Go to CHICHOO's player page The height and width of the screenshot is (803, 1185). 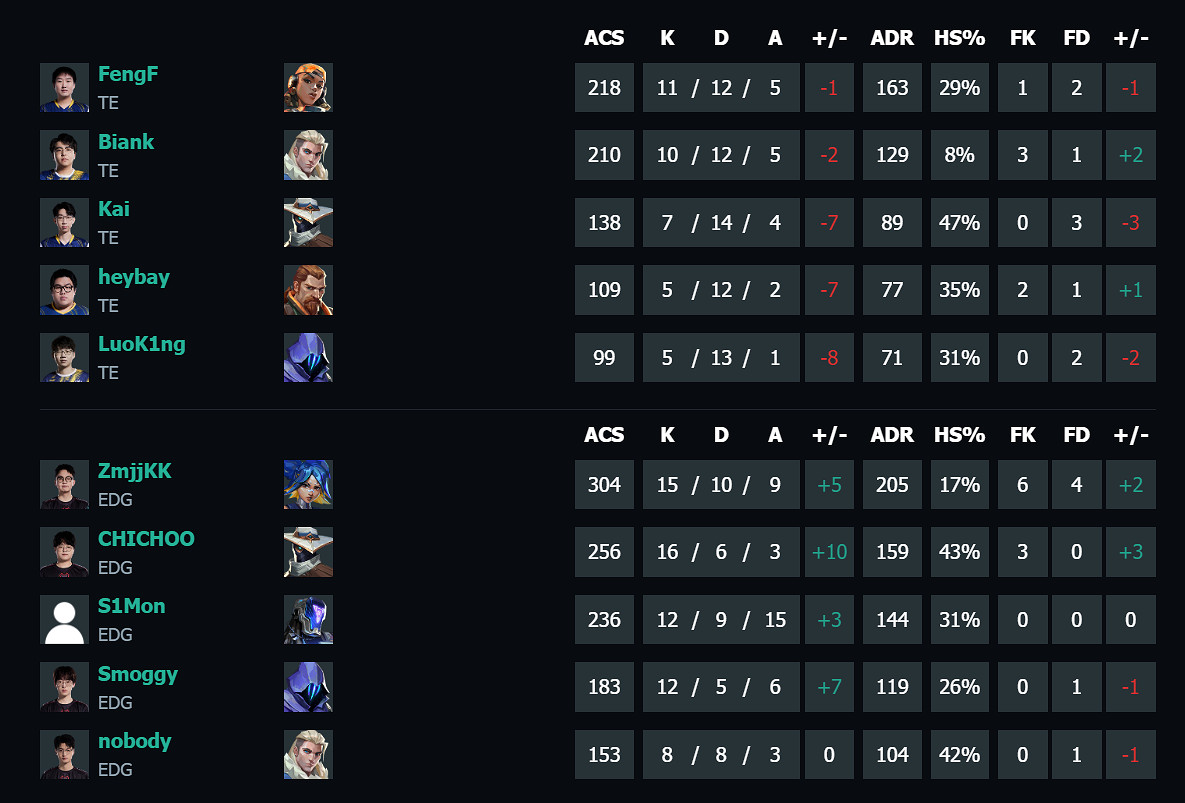click(146, 539)
